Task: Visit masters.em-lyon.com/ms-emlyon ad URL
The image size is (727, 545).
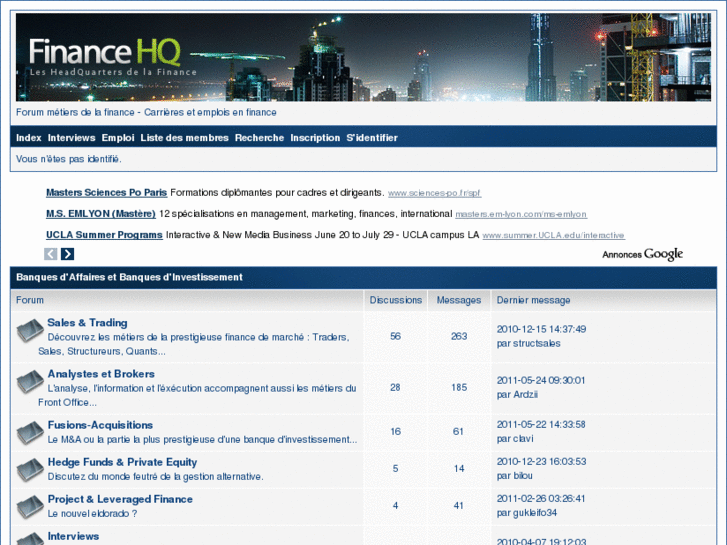Action: (x=521, y=214)
